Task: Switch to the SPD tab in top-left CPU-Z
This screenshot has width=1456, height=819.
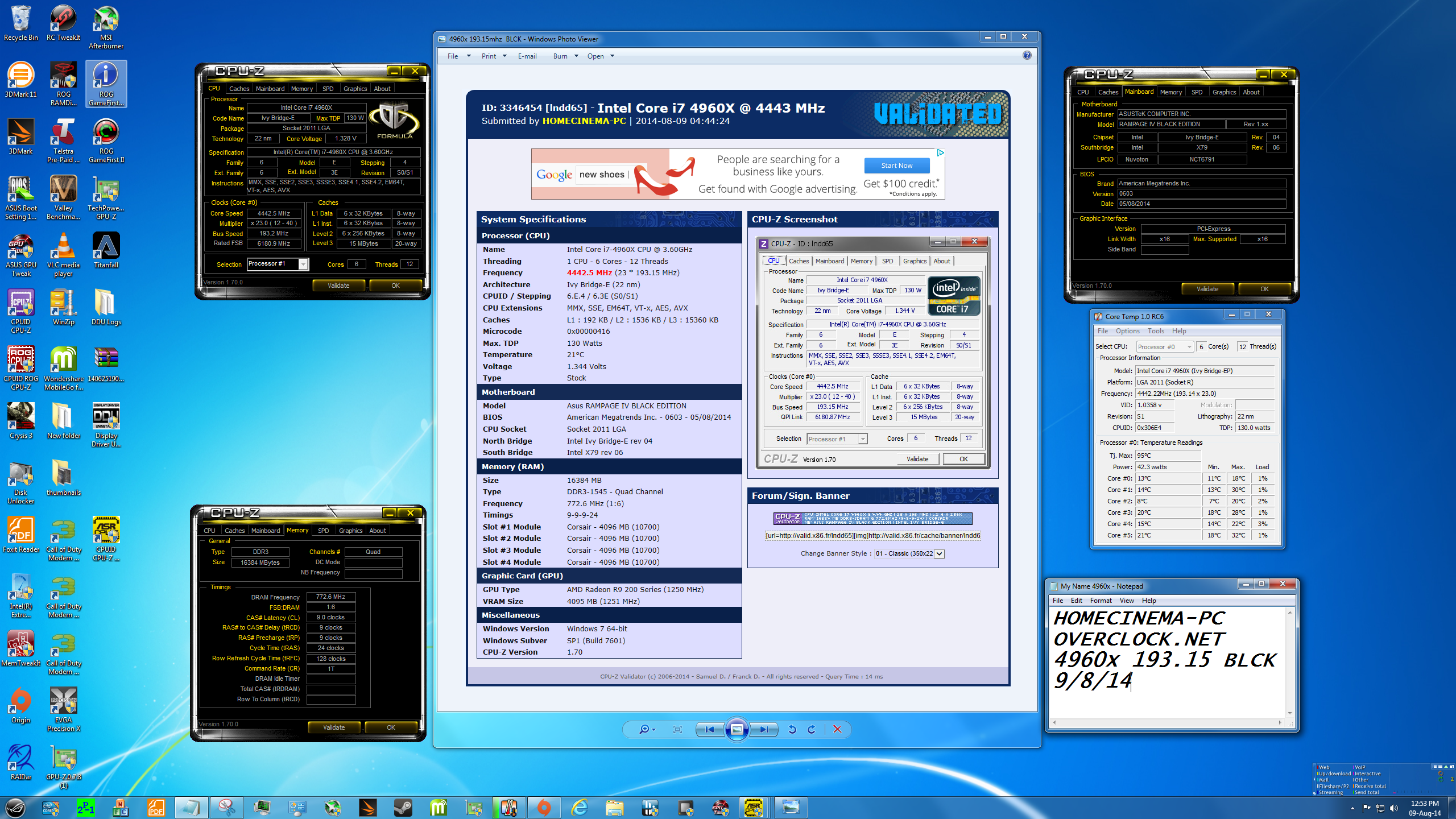Action: click(x=328, y=89)
